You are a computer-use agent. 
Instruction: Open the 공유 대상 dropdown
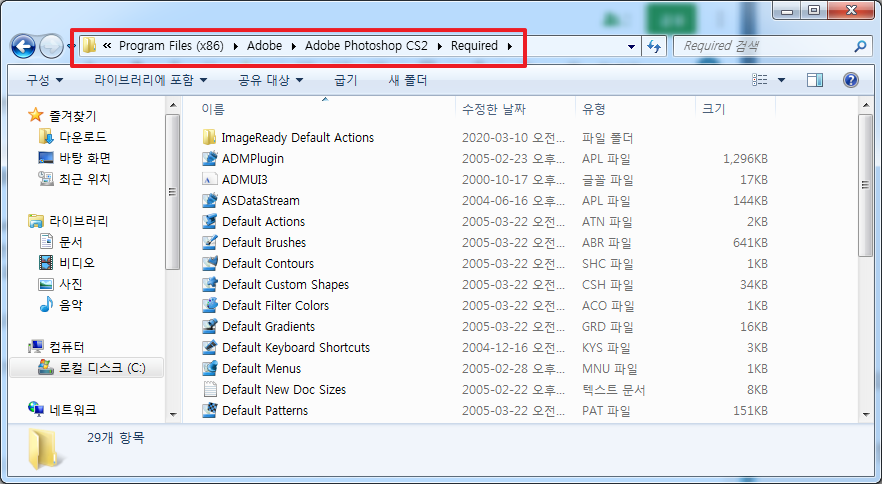click(271, 80)
